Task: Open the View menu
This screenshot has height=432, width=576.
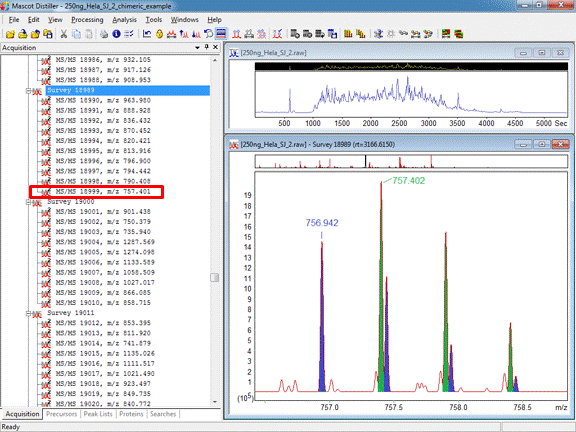Action: point(55,20)
